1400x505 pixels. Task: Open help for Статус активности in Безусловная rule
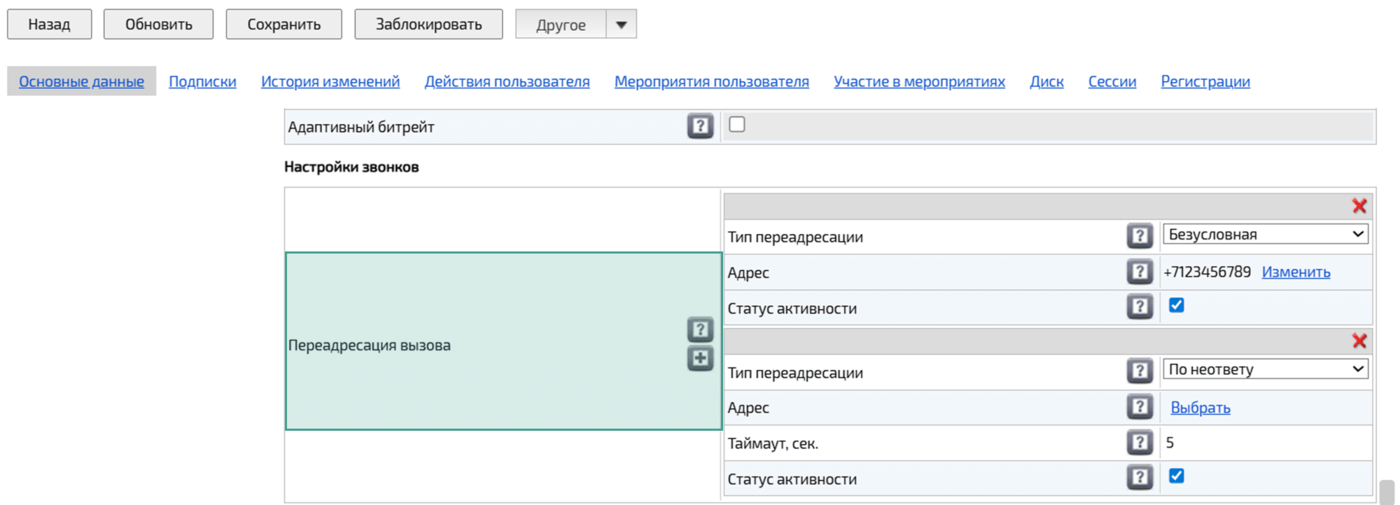(1139, 307)
